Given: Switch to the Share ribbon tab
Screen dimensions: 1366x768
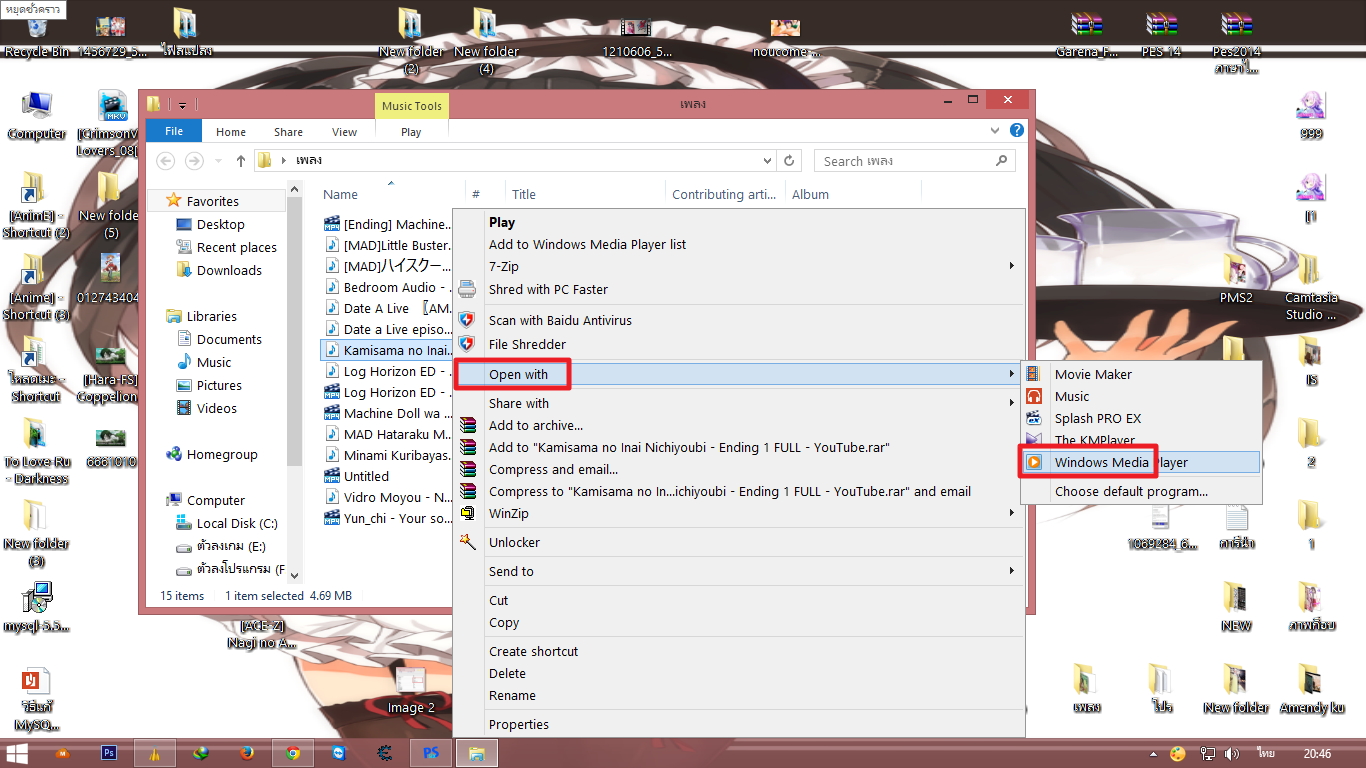Looking at the screenshot, I should point(289,131).
